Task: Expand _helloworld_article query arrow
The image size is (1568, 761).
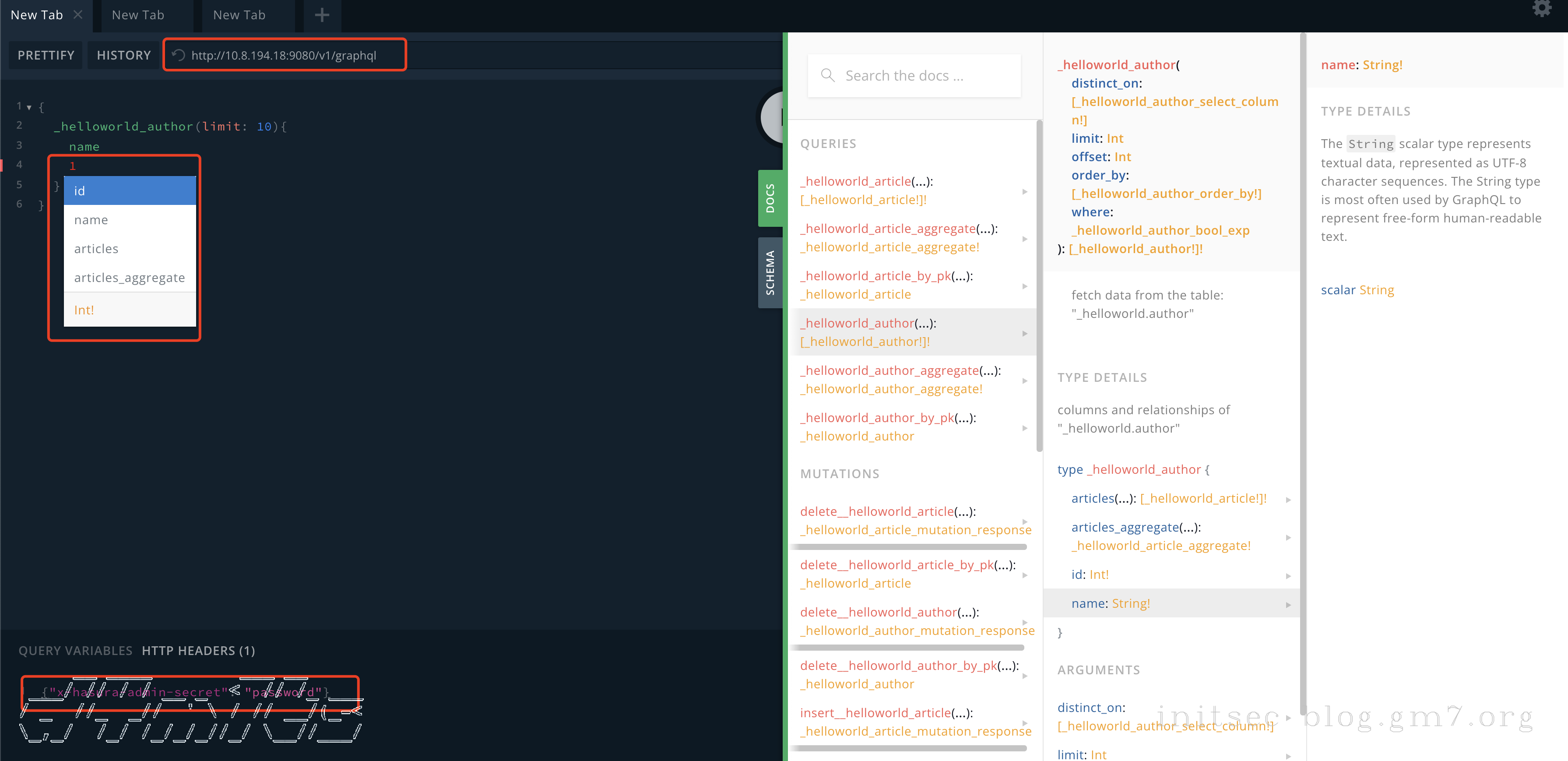Action: pyautogui.click(x=1025, y=191)
